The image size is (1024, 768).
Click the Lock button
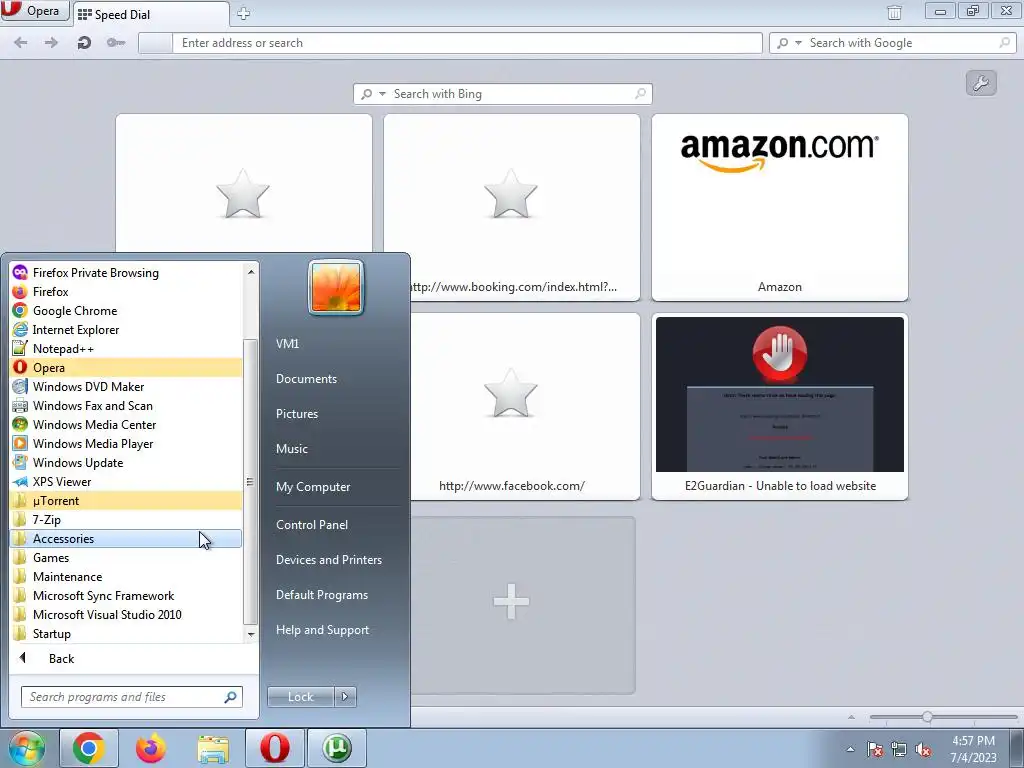(300, 697)
